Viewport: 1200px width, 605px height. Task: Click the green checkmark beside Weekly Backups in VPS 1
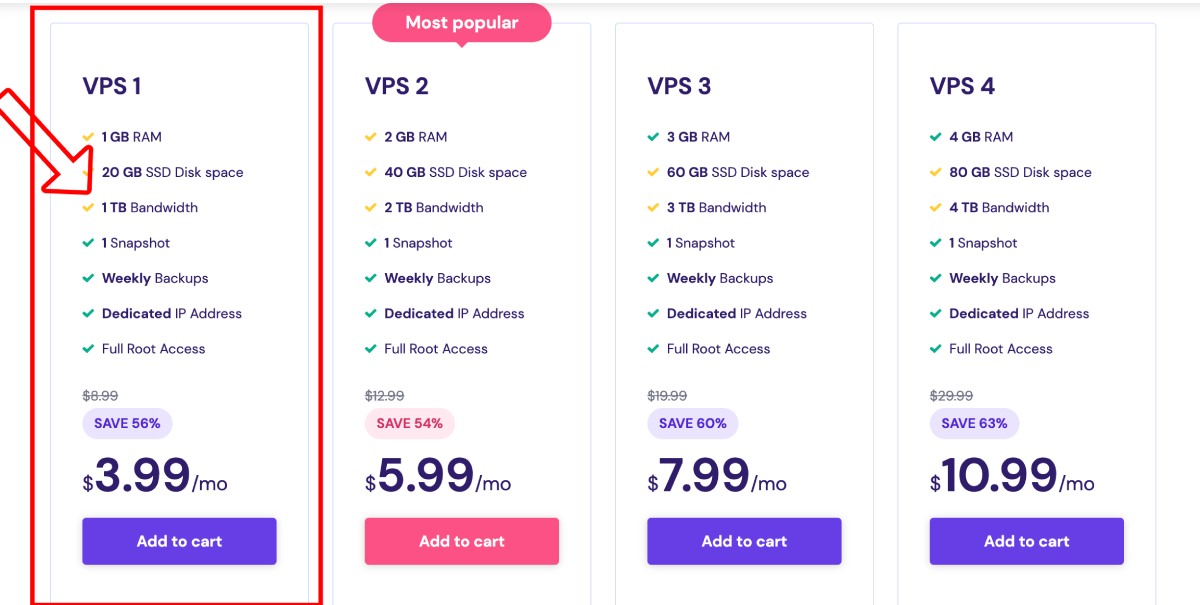(x=88, y=277)
